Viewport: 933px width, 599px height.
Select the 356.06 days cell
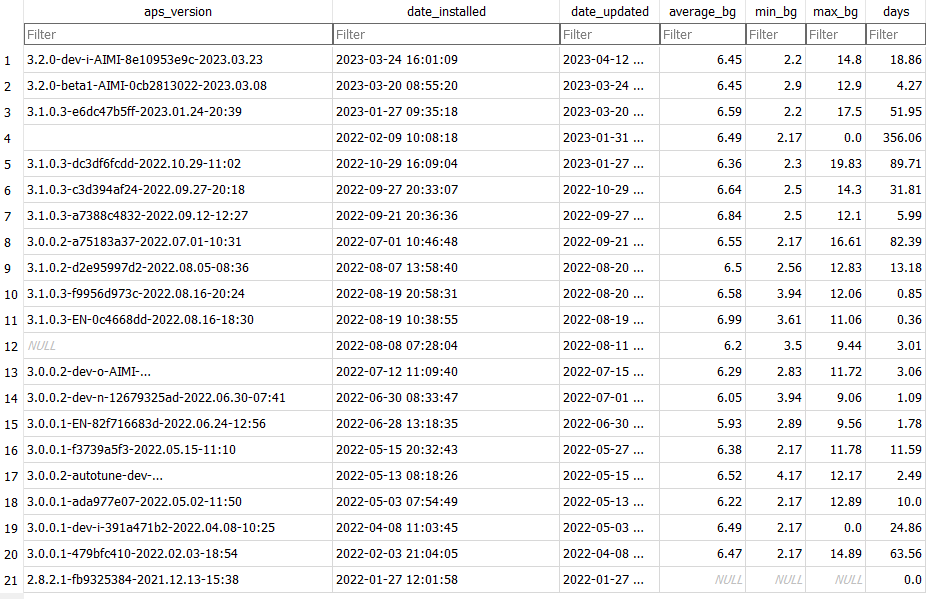click(896, 138)
